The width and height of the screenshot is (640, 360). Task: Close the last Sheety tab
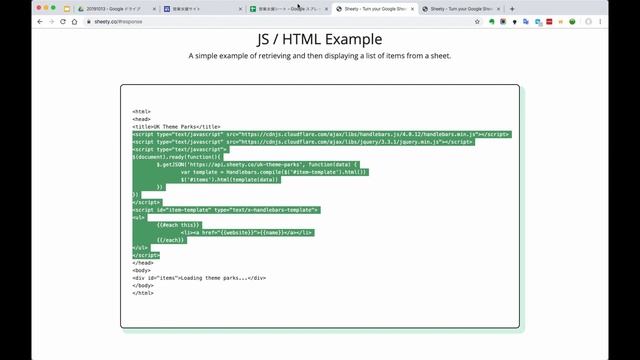tap(498, 9)
